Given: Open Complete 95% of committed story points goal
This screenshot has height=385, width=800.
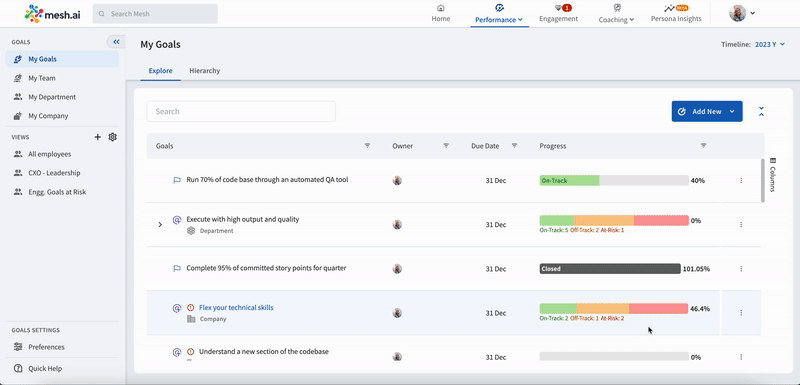Looking at the screenshot, I should (x=266, y=268).
